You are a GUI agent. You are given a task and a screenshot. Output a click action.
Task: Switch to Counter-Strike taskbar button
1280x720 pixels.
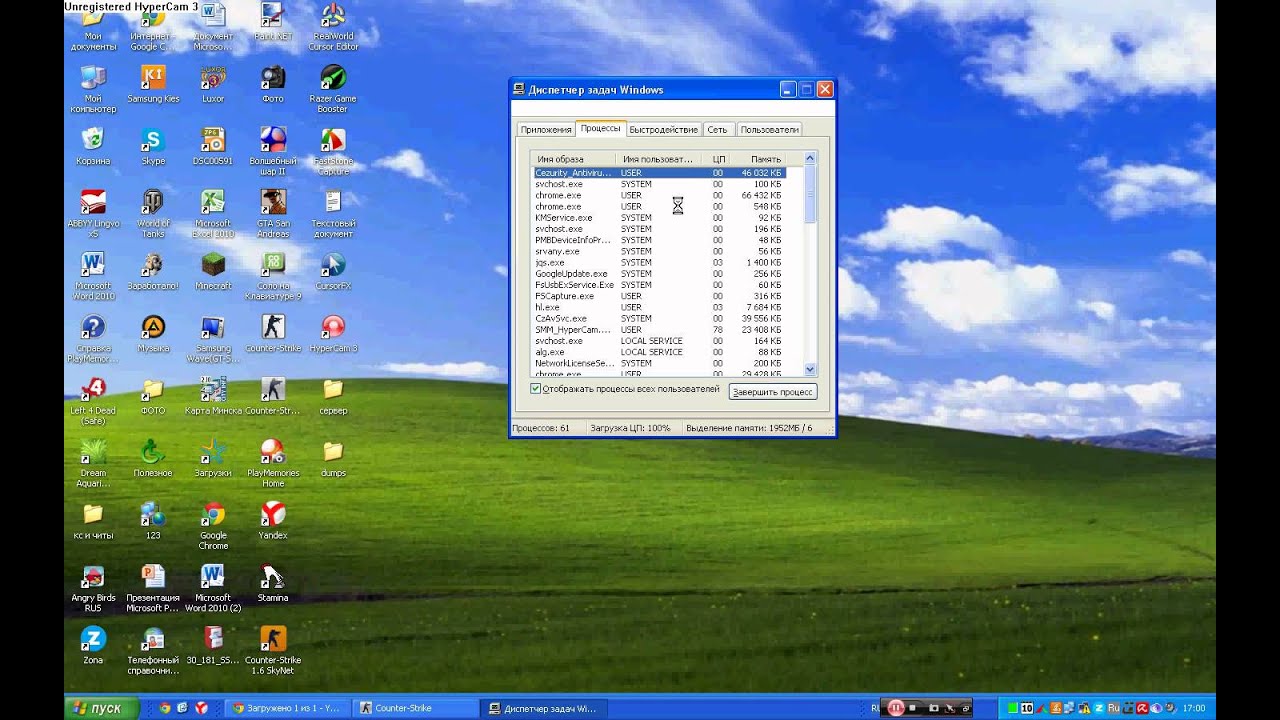(x=415, y=708)
